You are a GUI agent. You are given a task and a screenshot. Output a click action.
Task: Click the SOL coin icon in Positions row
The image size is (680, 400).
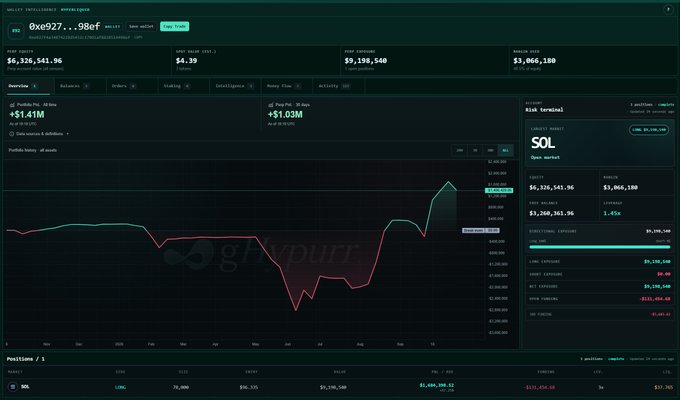tap(13, 387)
